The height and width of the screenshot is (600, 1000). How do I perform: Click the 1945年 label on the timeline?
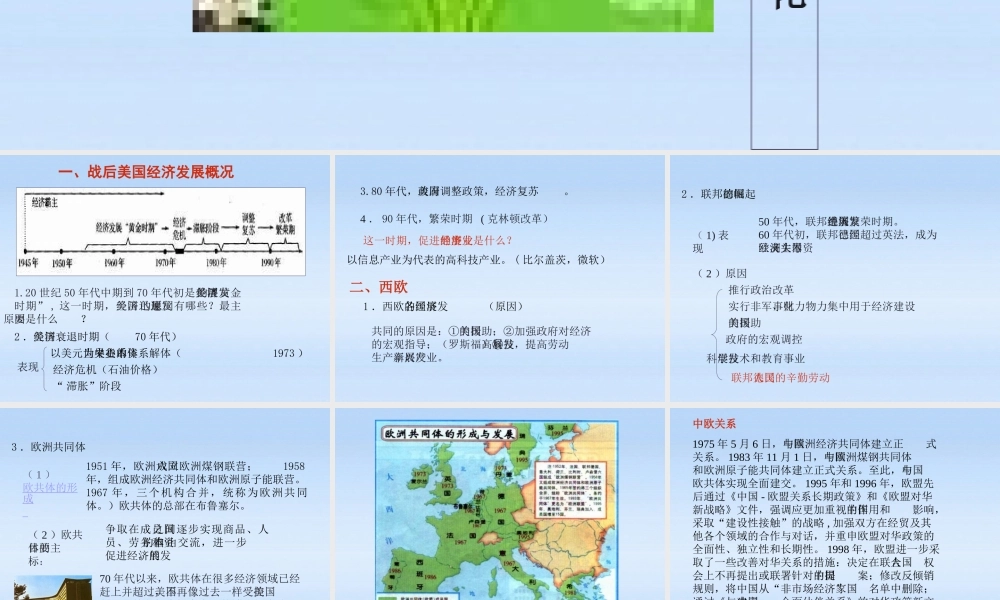tap(27, 263)
